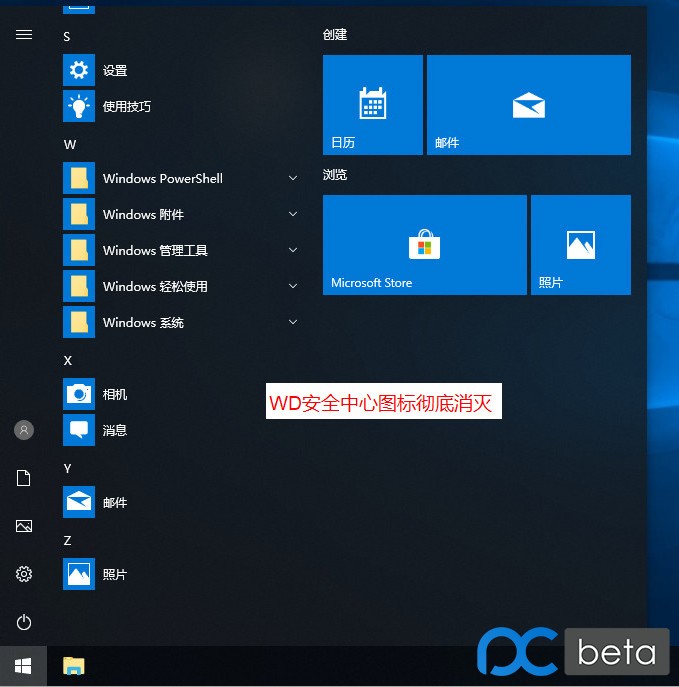
Task: Click the 相机 app label
Action: [115, 394]
